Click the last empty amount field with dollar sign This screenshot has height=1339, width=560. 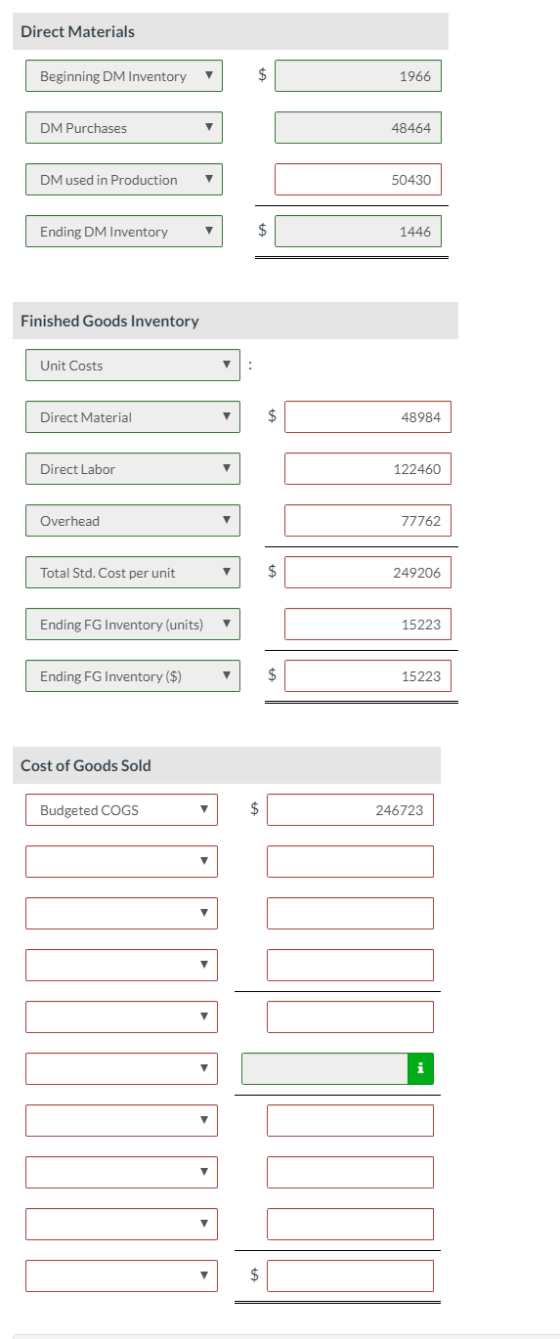[350, 1275]
